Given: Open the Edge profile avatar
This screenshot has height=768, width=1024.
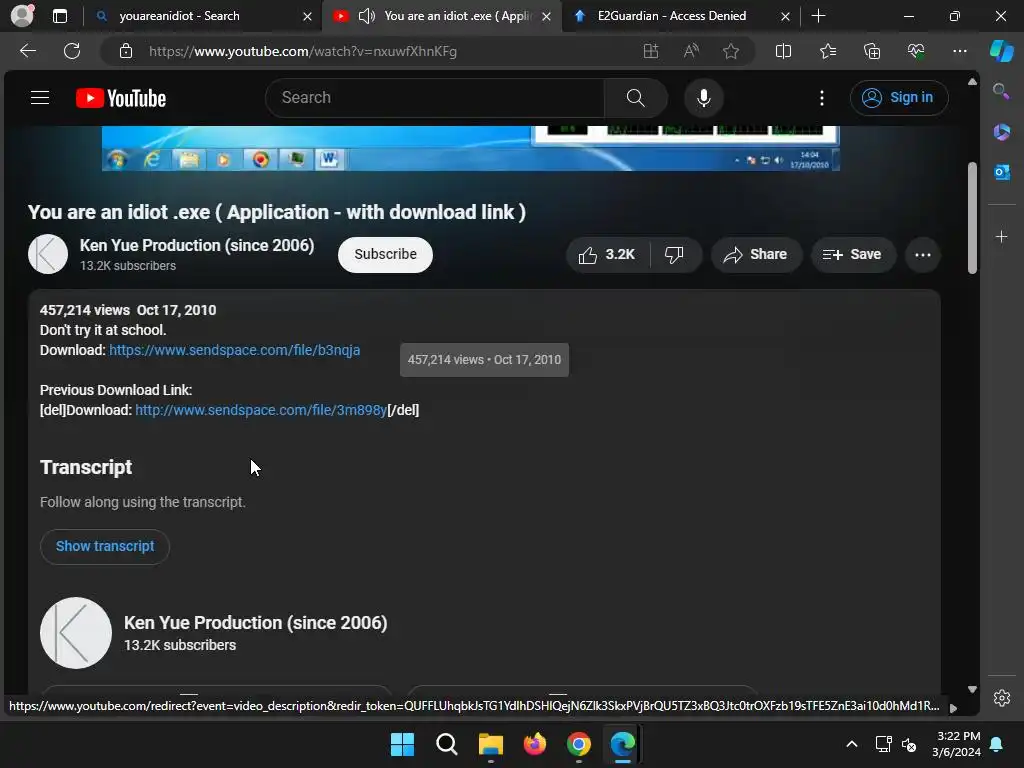Looking at the screenshot, I should pos(22,16).
